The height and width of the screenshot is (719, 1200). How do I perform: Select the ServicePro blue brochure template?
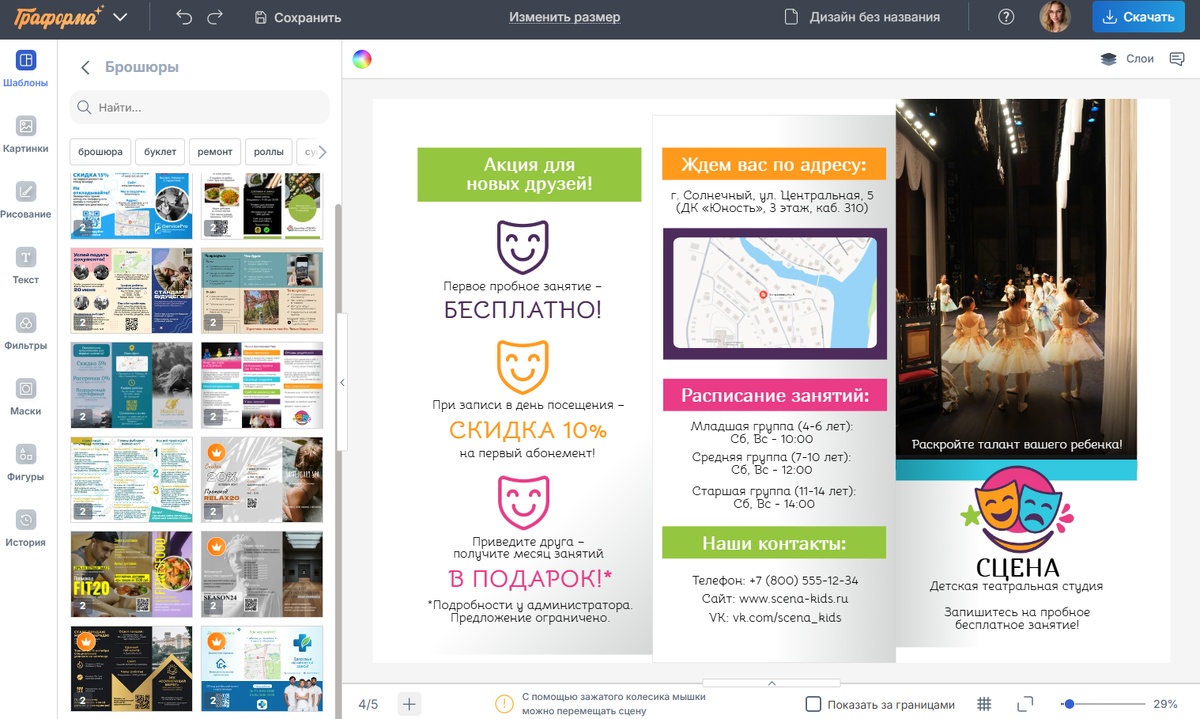point(131,206)
